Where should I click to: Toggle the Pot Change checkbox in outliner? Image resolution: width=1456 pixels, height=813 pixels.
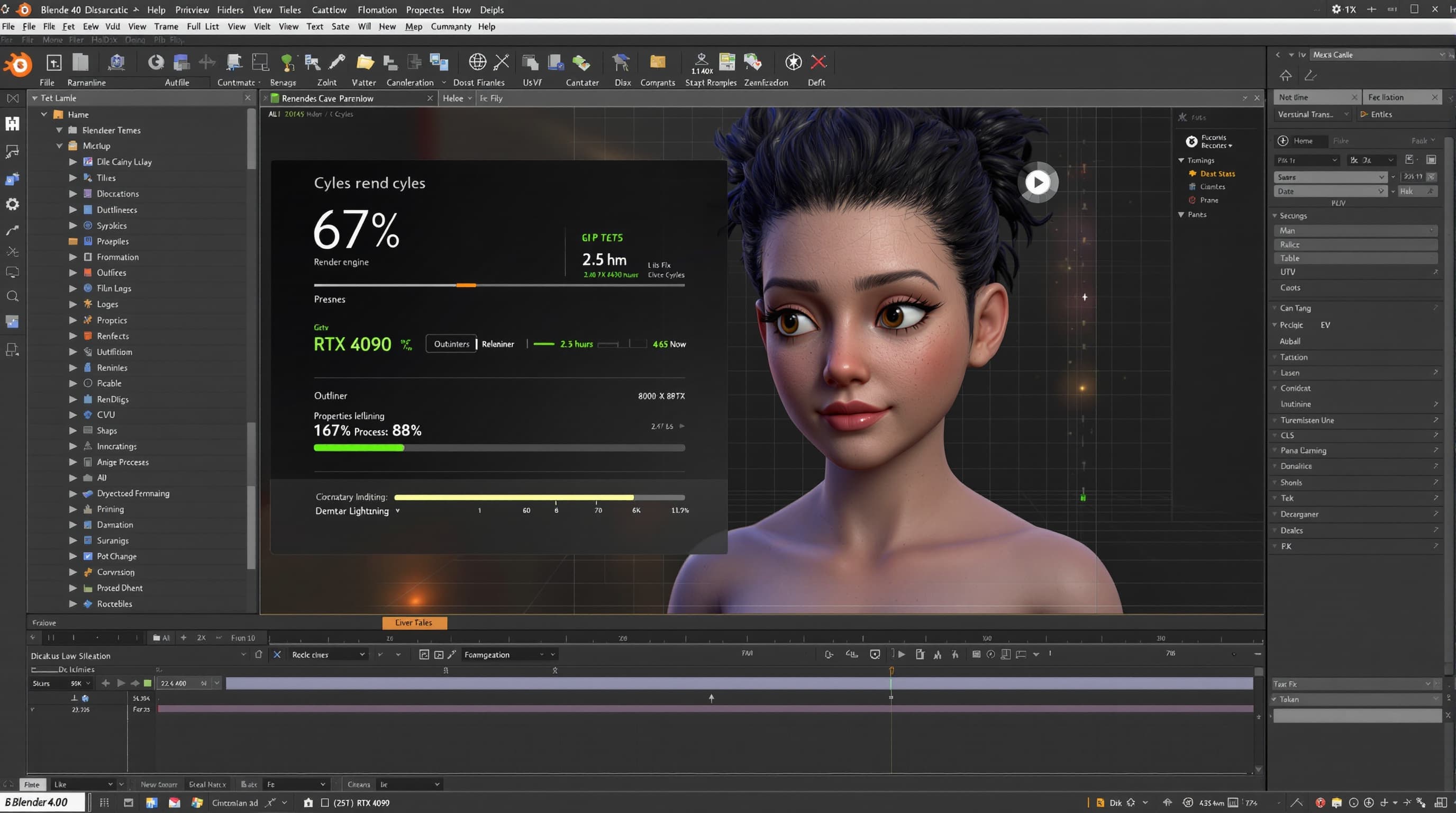pyautogui.click(x=88, y=556)
